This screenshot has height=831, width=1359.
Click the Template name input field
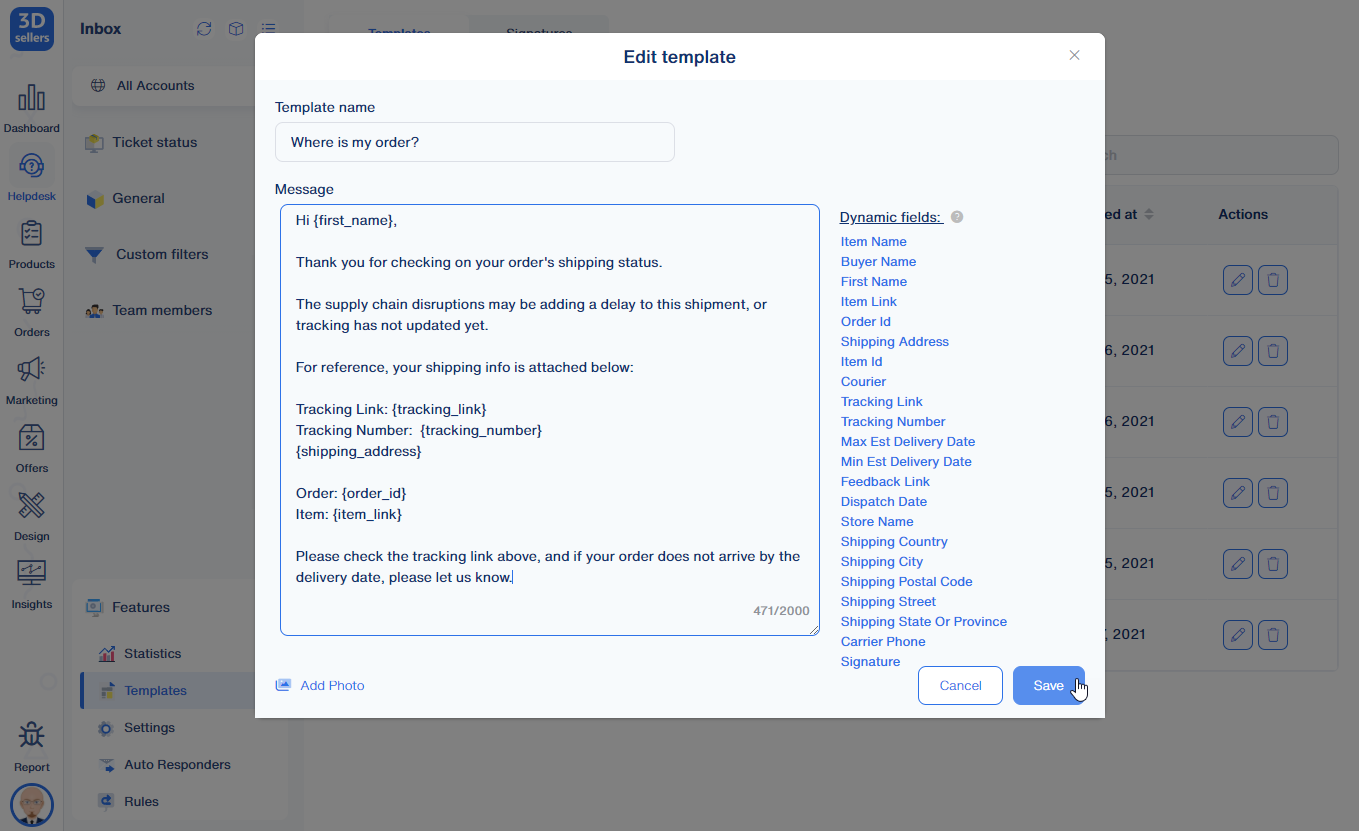click(474, 142)
